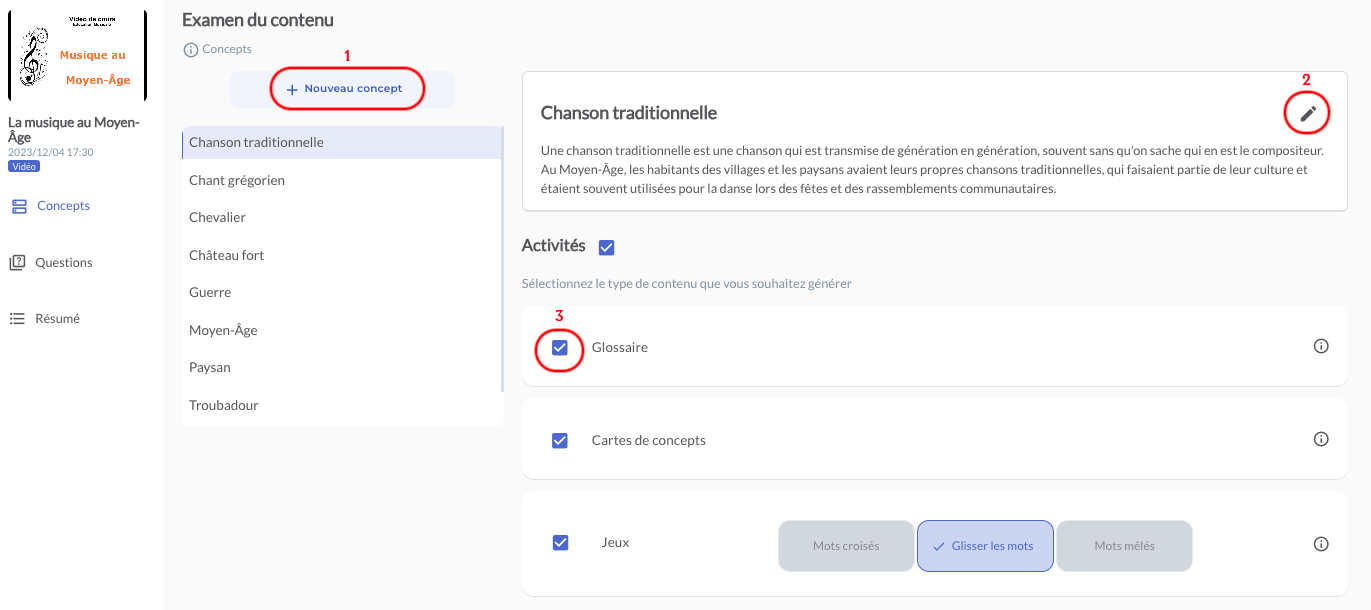The image size is (1371, 610).
Task: Click the concept list scrollbar
Action: click(502, 260)
